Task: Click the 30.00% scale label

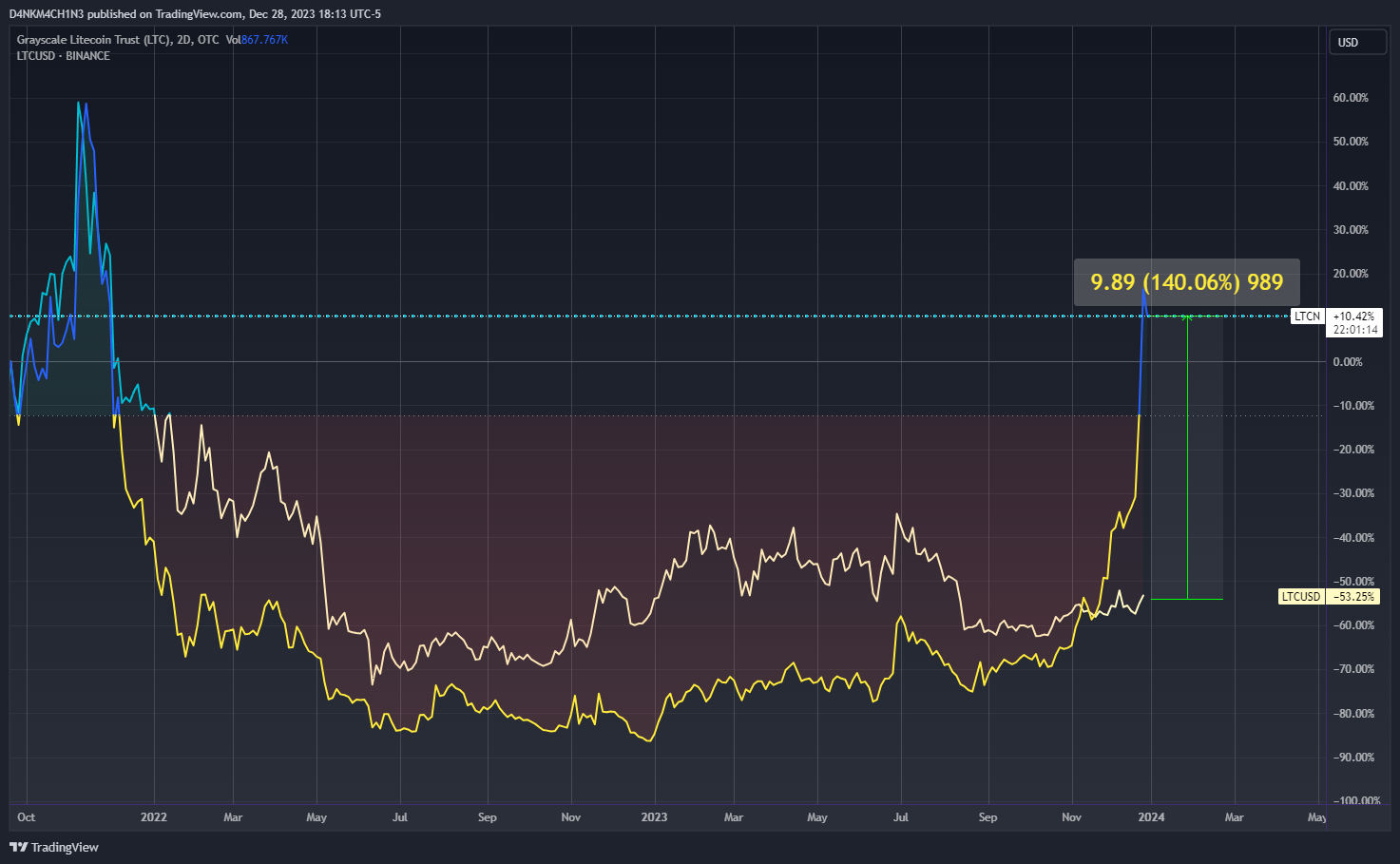Action: (1351, 230)
